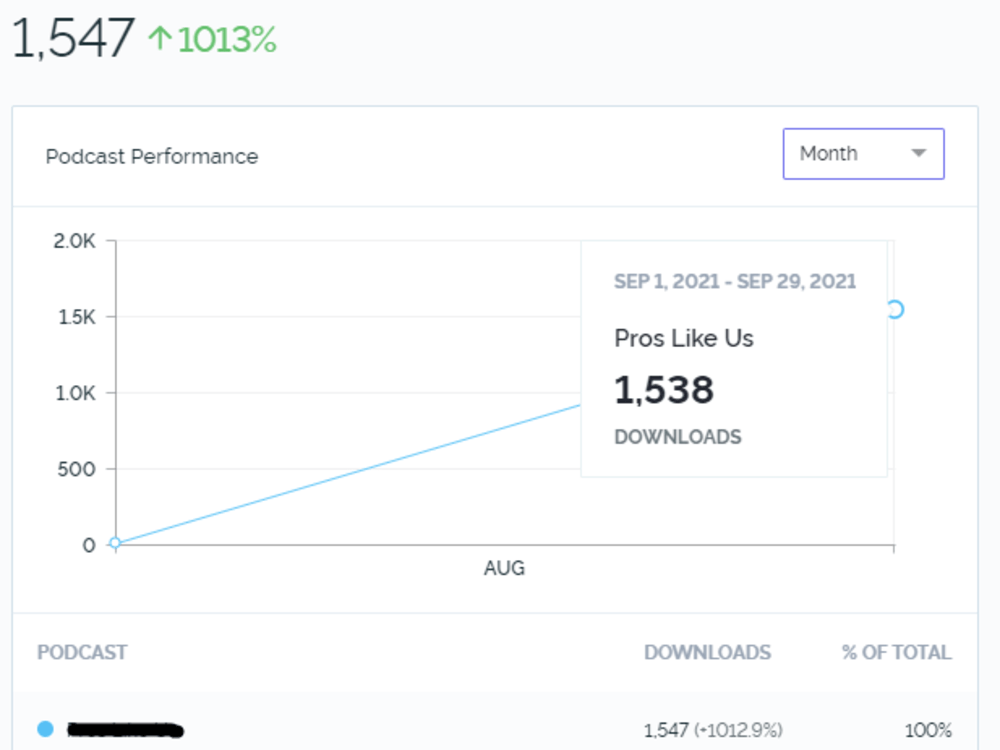Click the September data point on chart
The image size is (1000, 750).
(895, 310)
